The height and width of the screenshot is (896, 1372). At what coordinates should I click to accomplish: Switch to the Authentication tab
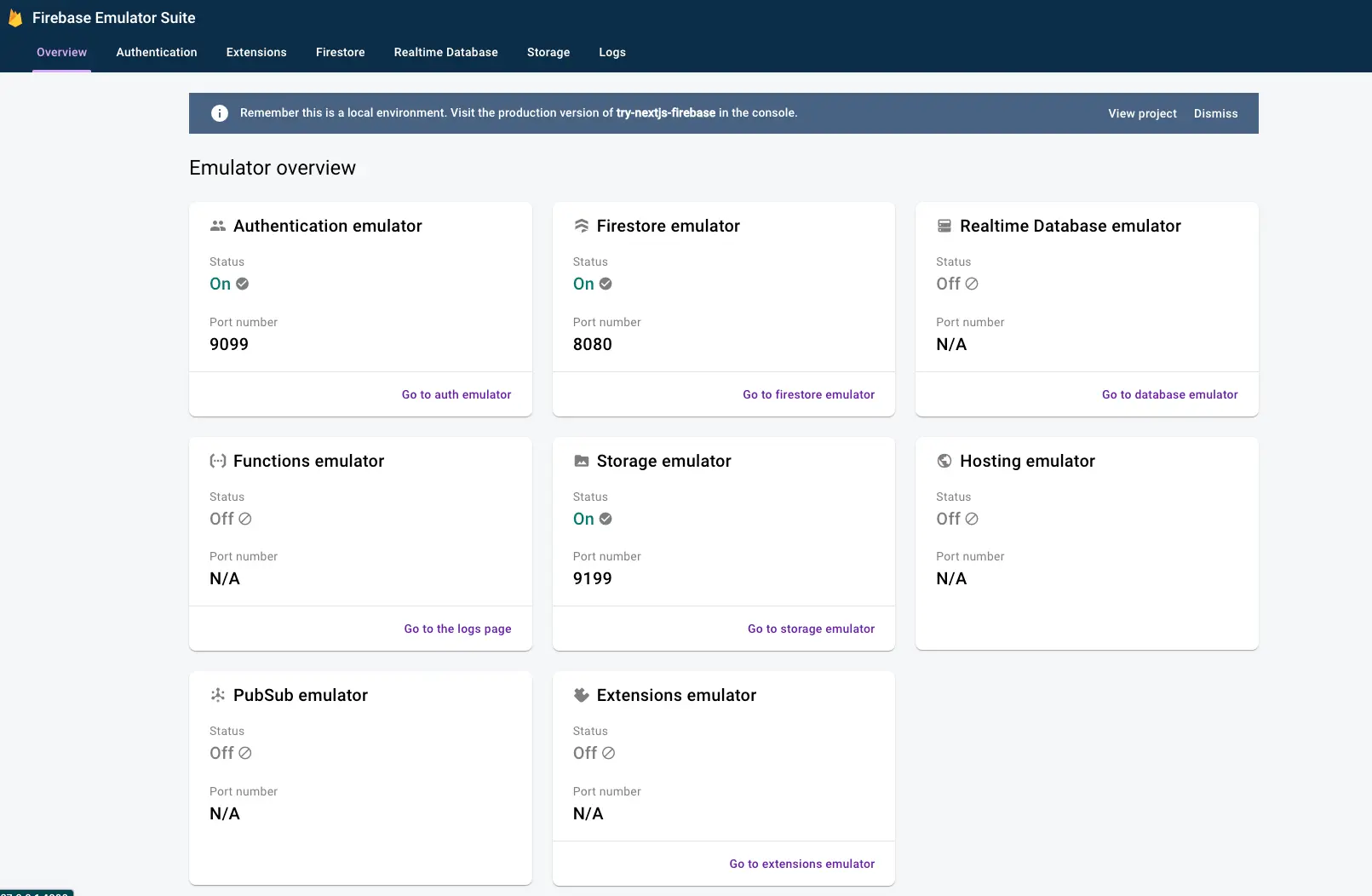click(x=157, y=52)
